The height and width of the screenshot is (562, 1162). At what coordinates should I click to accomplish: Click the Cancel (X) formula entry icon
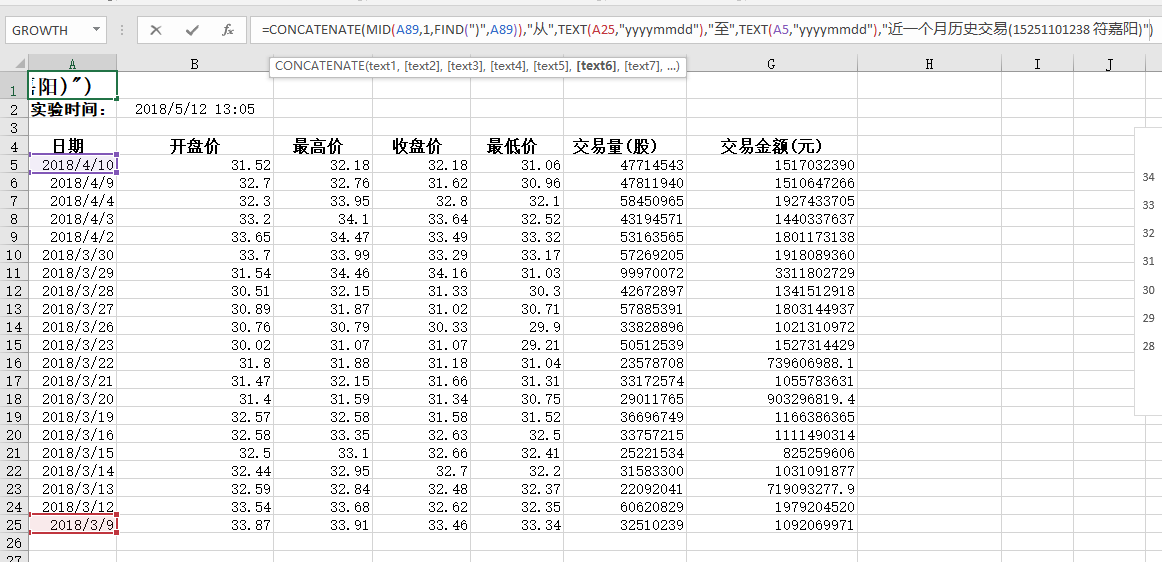coord(156,30)
